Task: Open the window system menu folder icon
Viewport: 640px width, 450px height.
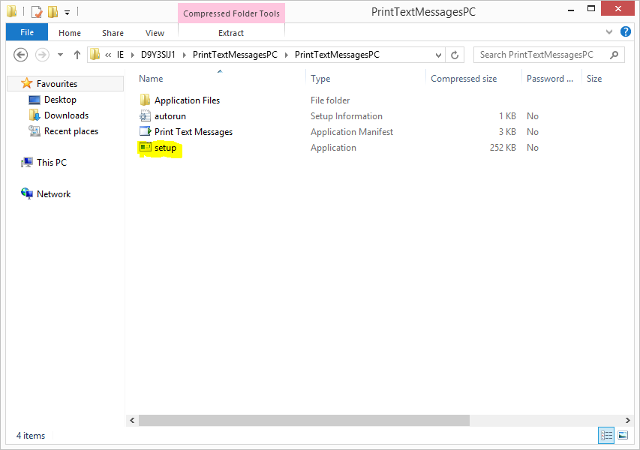Action: pos(12,11)
